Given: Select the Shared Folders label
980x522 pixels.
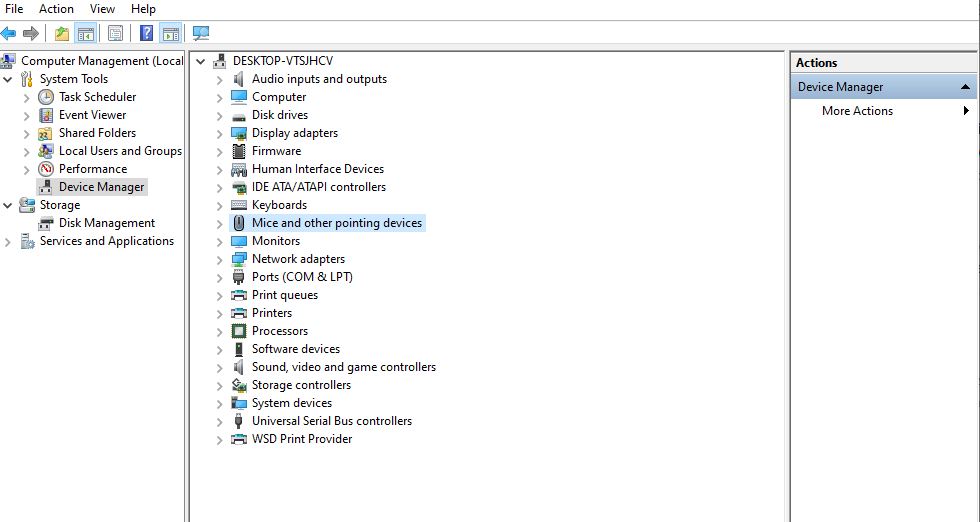Looking at the screenshot, I should point(97,133).
